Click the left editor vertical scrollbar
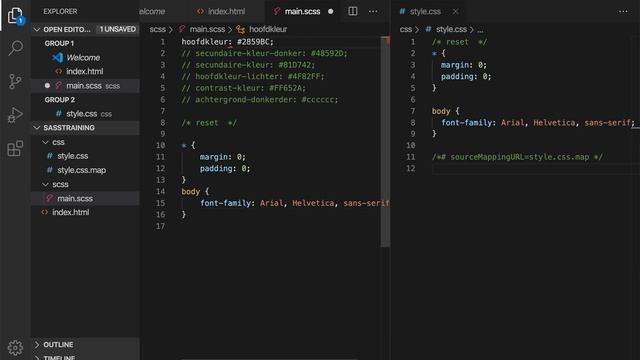640x360 pixels. [385, 142]
